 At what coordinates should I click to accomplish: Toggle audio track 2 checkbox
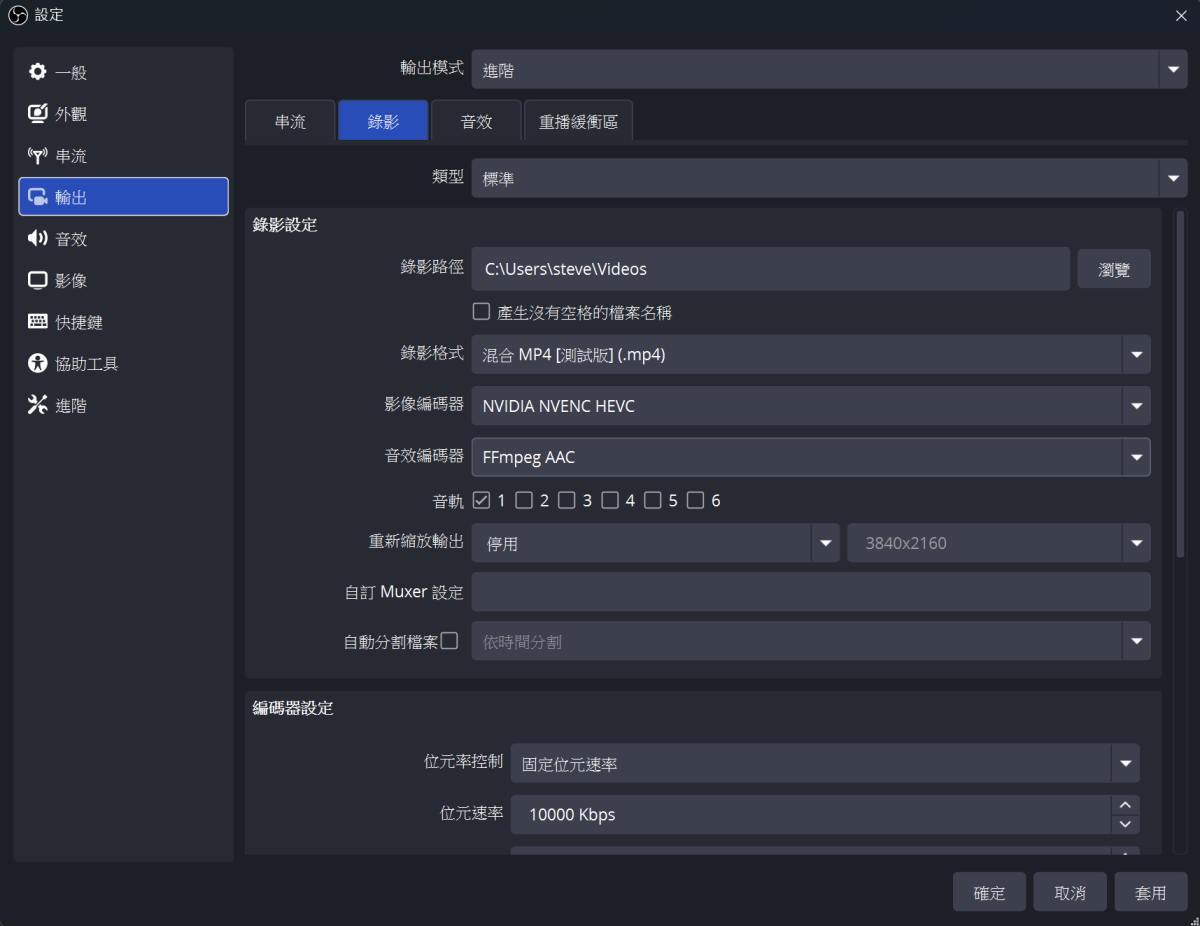[x=524, y=500]
